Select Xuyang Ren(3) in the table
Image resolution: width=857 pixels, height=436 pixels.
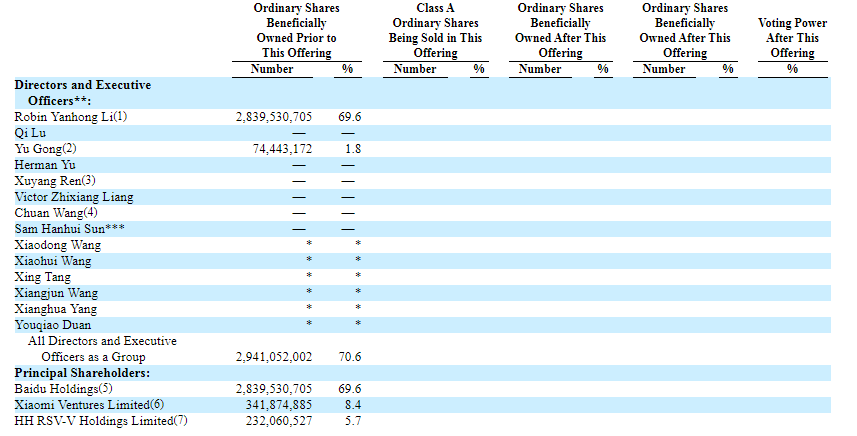pyautogui.click(x=55, y=181)
